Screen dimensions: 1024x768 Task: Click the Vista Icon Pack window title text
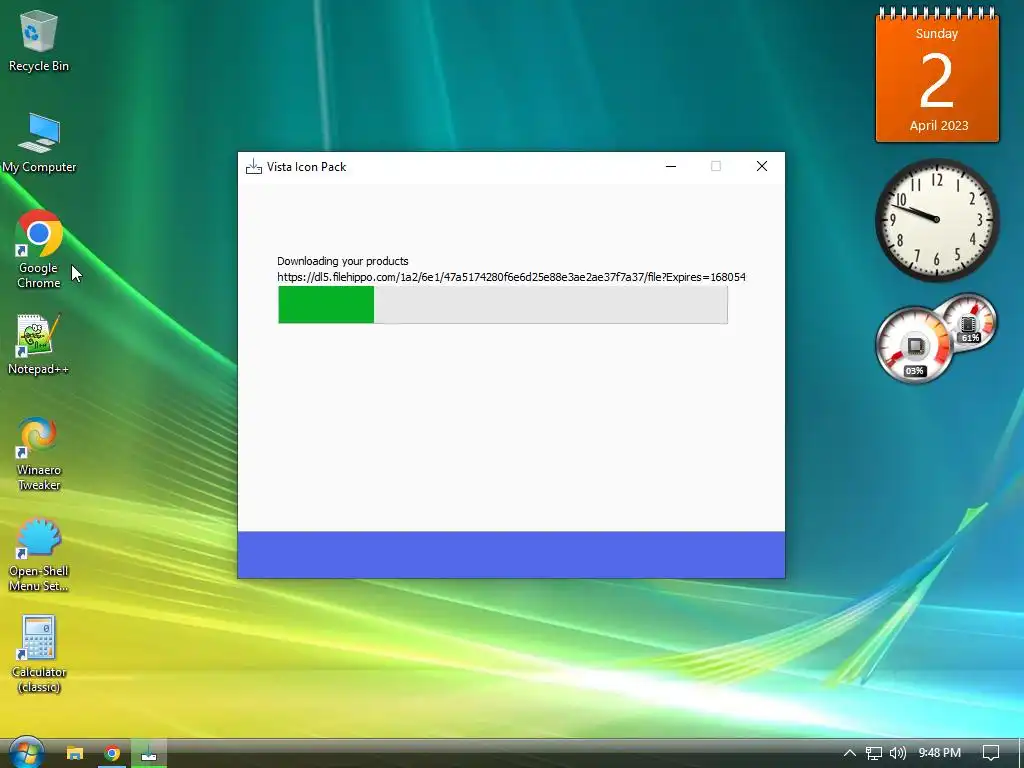(306, 167)
